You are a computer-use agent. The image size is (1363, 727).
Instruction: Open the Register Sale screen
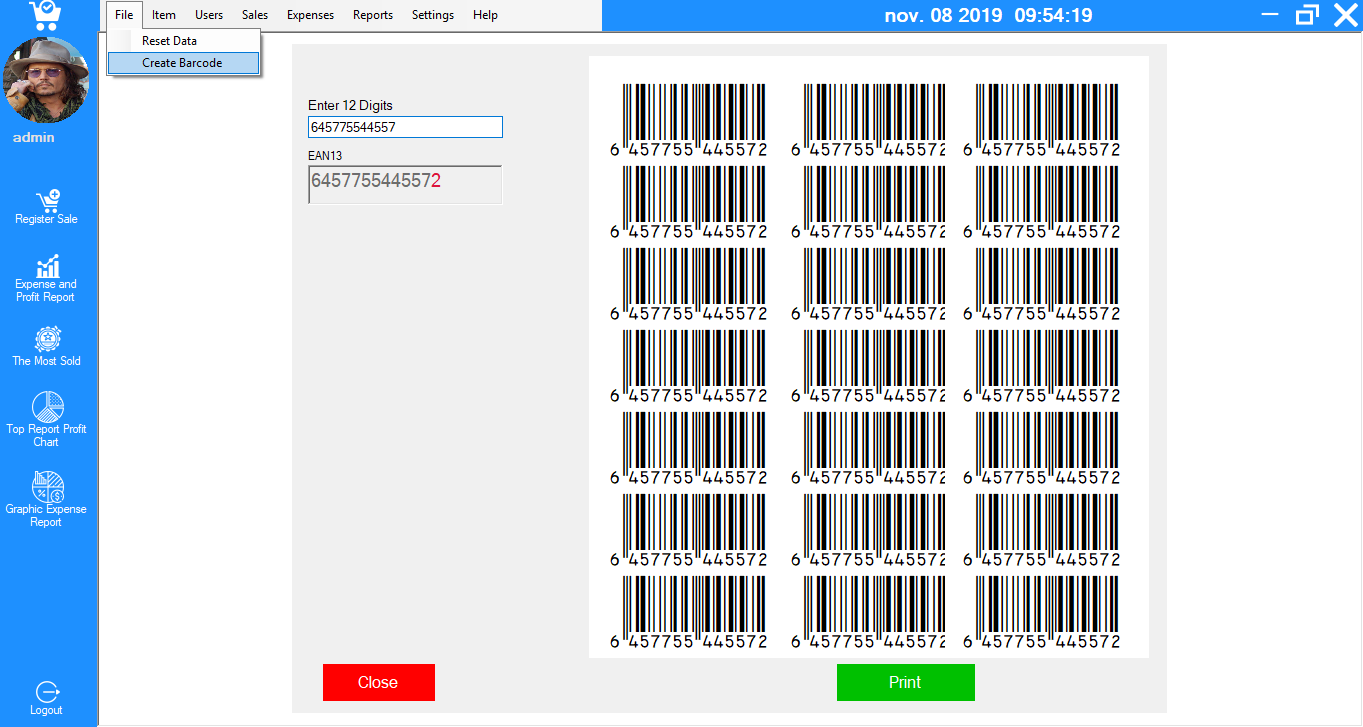point(46,207)
